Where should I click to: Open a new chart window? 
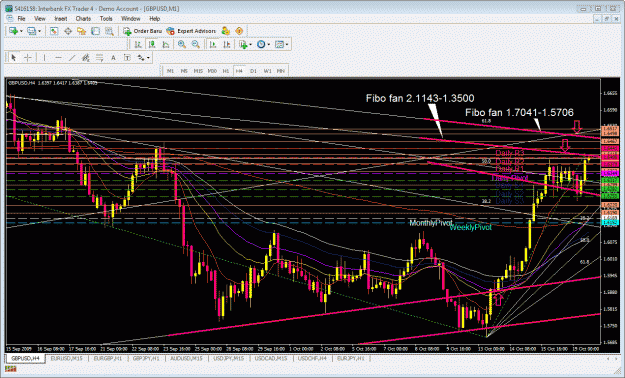pos(13,31)
